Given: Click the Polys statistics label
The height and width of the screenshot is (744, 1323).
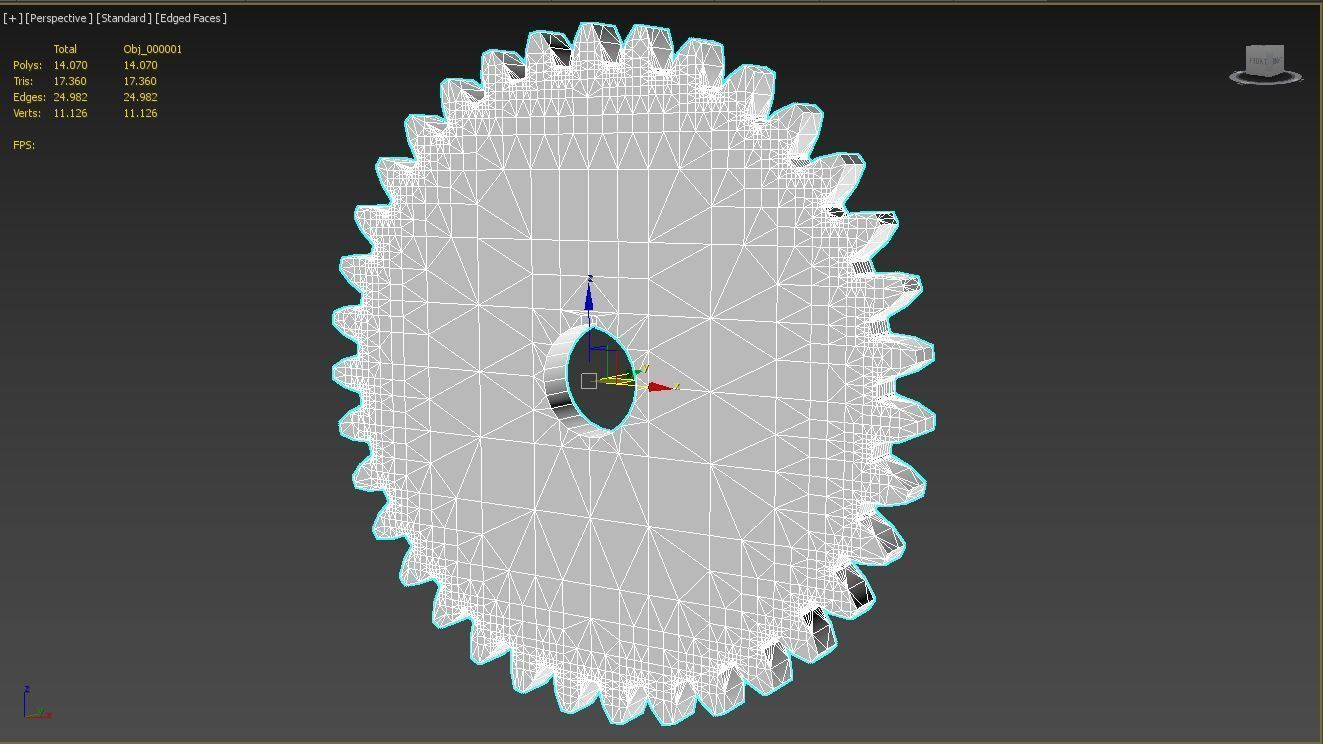Looking at the screenshot, I should tap(27, 65).
